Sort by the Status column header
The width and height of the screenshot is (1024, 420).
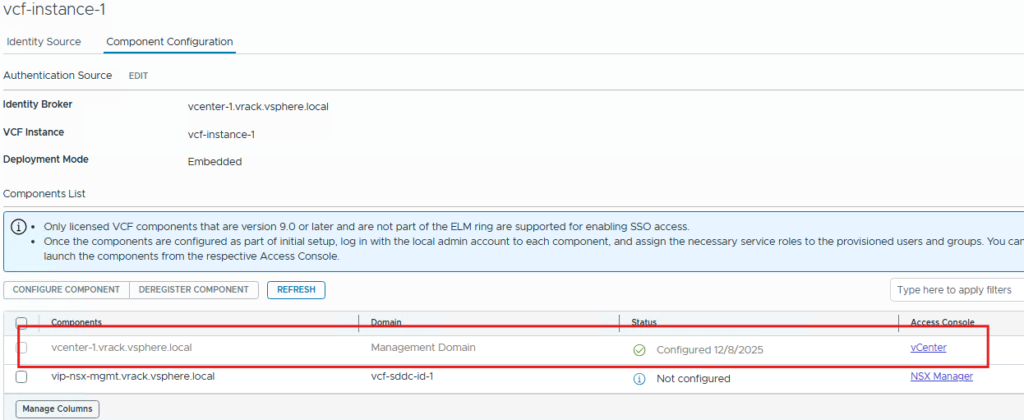[x=644, y=322]
